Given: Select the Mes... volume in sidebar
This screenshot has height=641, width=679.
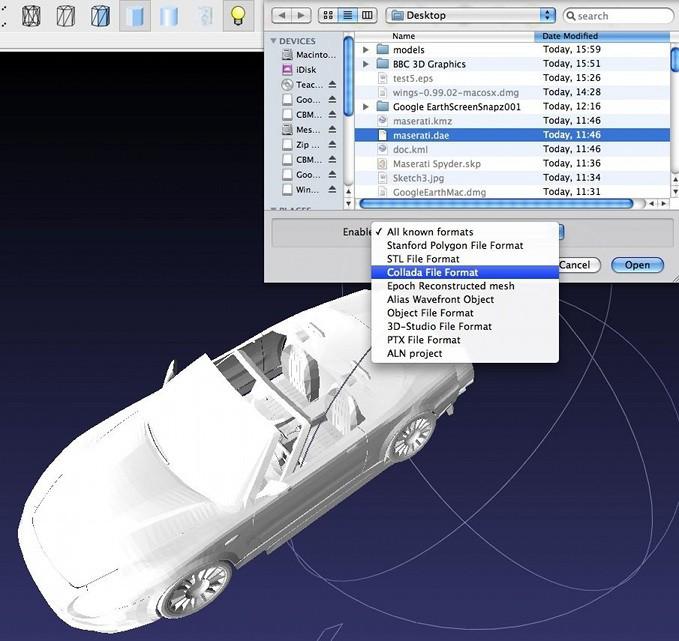Looking at the screenshot, I should 301,130.
